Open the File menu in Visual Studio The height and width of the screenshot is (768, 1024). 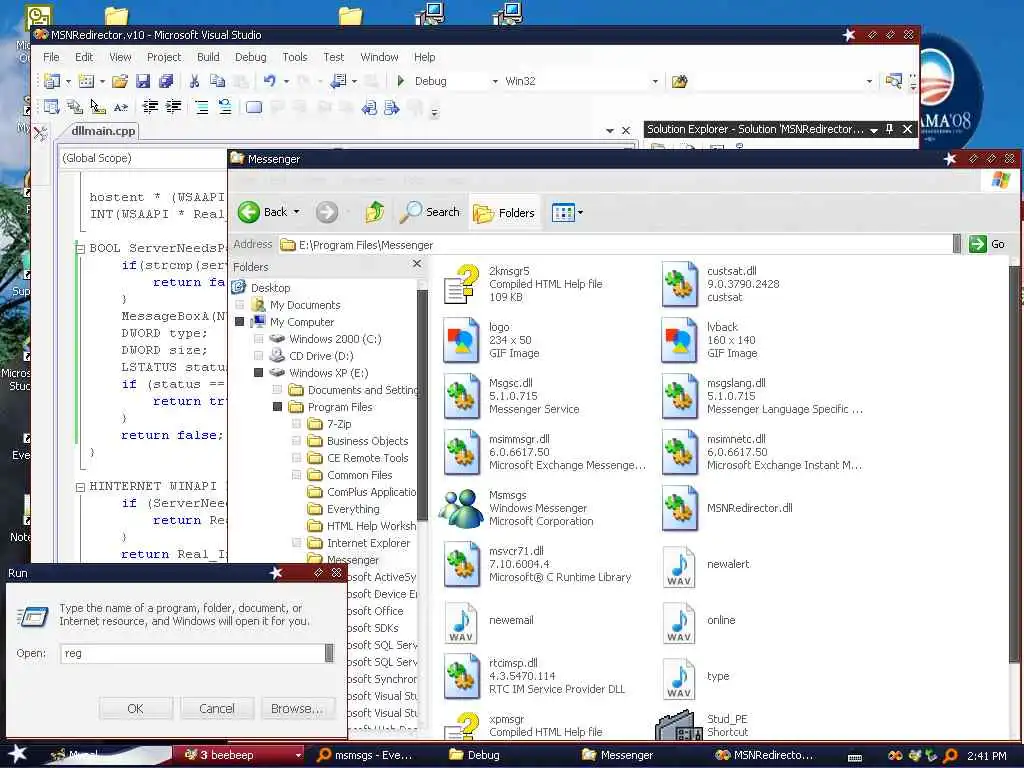pyautogui.click(x=51, y=57)
